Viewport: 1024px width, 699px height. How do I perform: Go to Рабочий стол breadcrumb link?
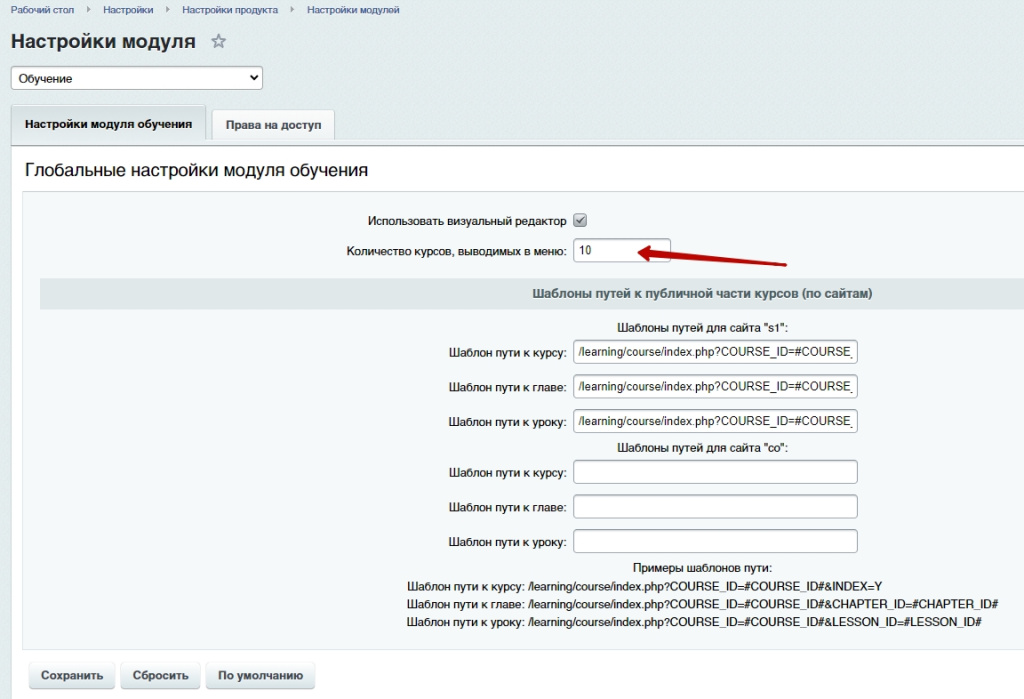coord(41,9)
